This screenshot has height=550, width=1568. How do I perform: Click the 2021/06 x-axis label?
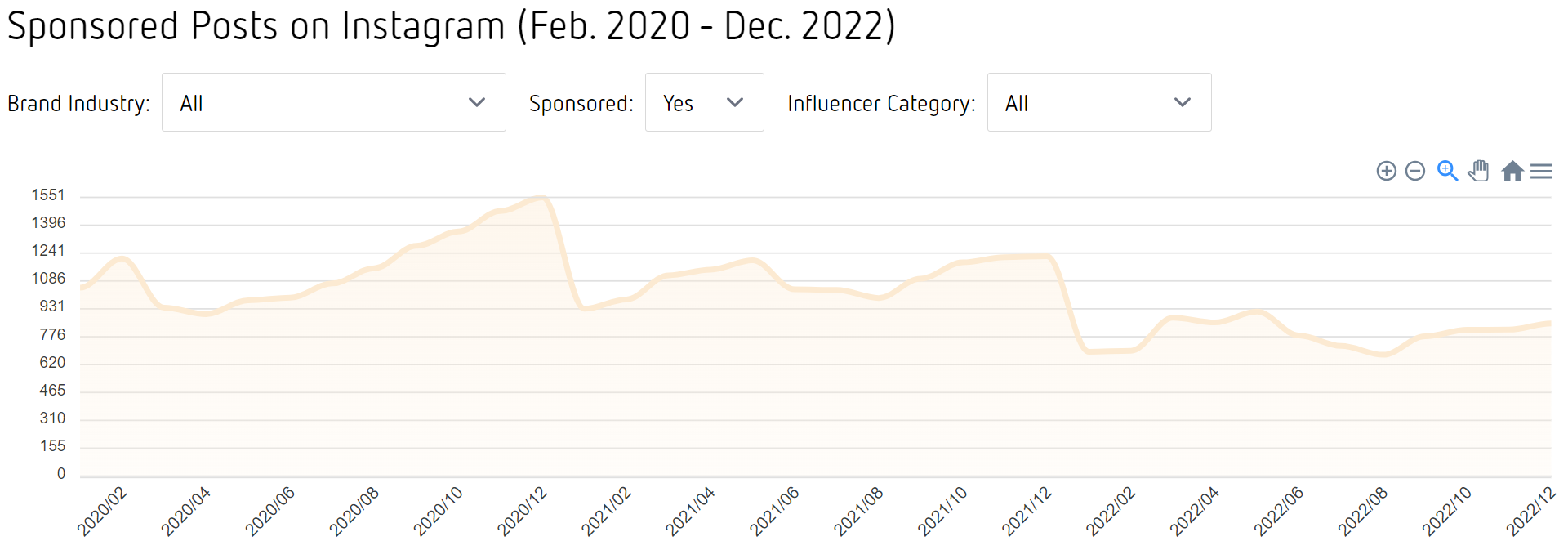point(774,512)
